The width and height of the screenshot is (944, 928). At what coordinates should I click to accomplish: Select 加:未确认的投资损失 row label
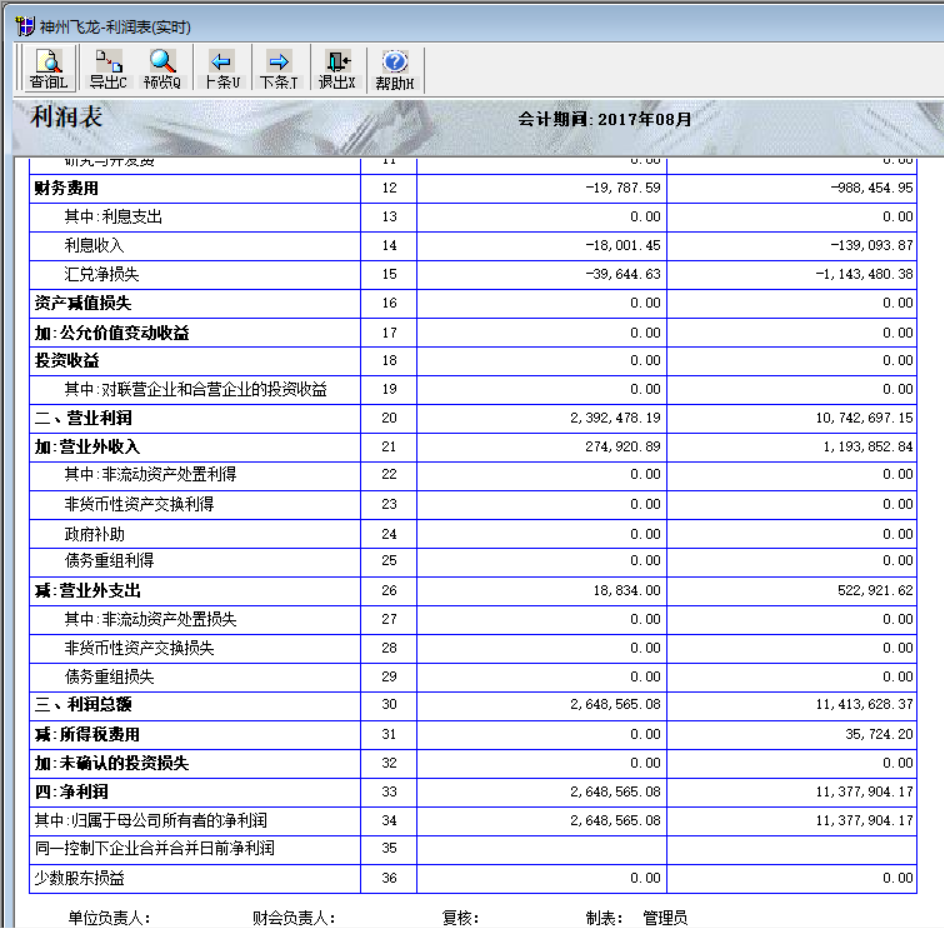(112, 763)
